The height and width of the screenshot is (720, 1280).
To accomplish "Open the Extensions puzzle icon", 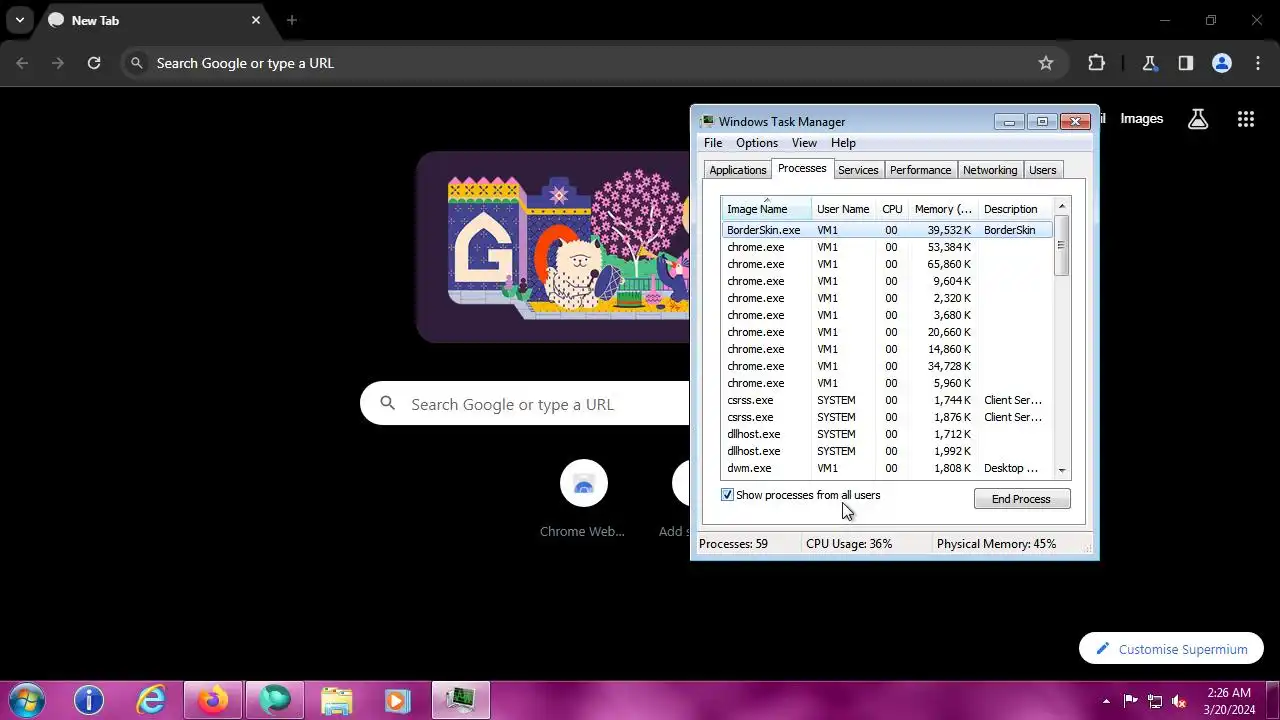I will pyautogui.click(x=1097, y=63).
